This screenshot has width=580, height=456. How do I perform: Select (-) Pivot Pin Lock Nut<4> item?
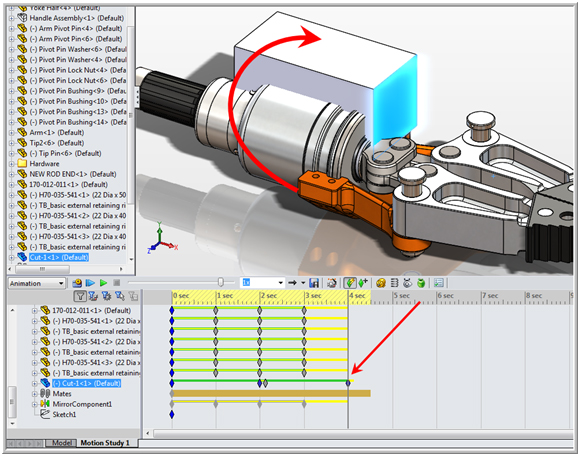tap(78, 70)
